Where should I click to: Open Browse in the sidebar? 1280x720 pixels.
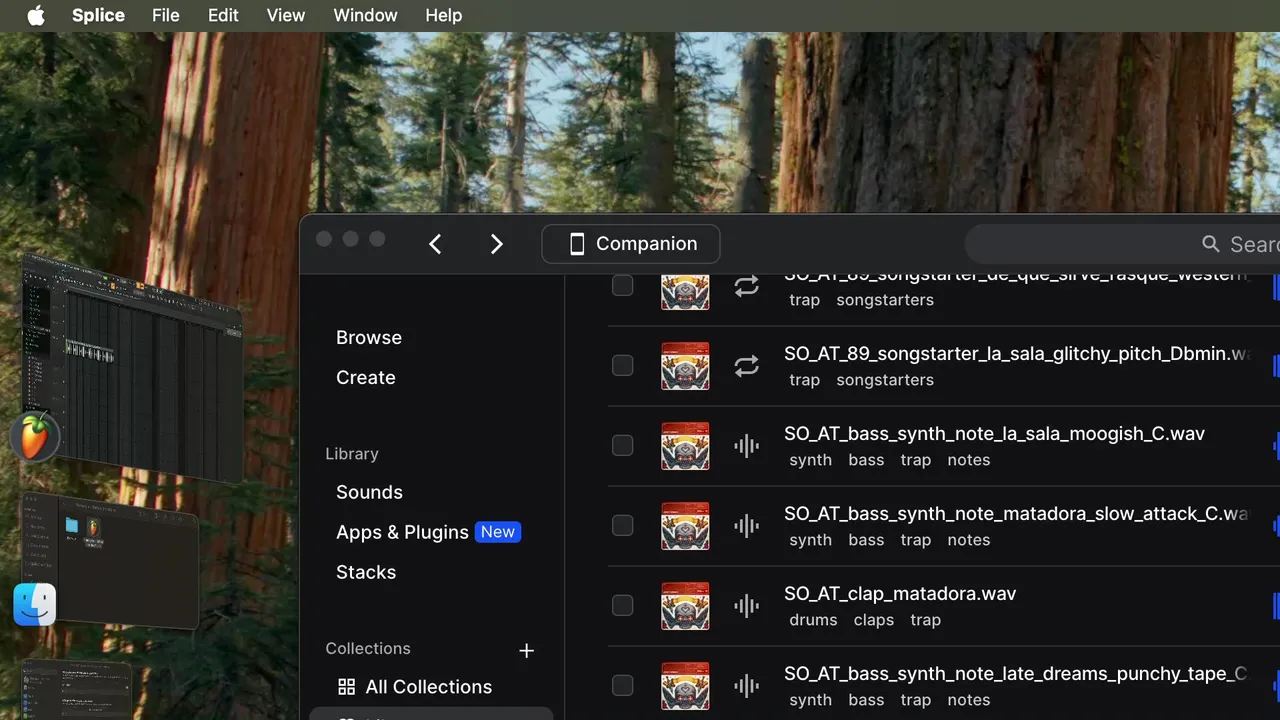pyautogui.click(x=369, y=338)
